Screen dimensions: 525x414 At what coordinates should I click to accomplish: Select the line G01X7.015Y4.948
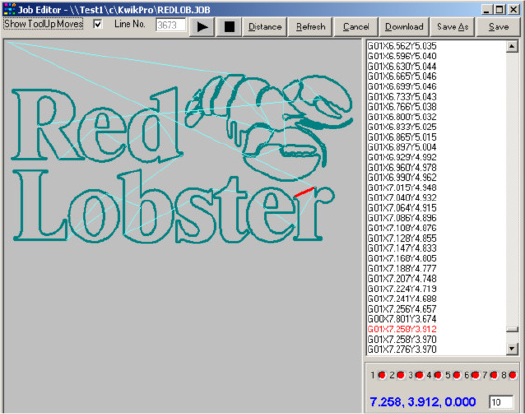click(x=402, y=188)
